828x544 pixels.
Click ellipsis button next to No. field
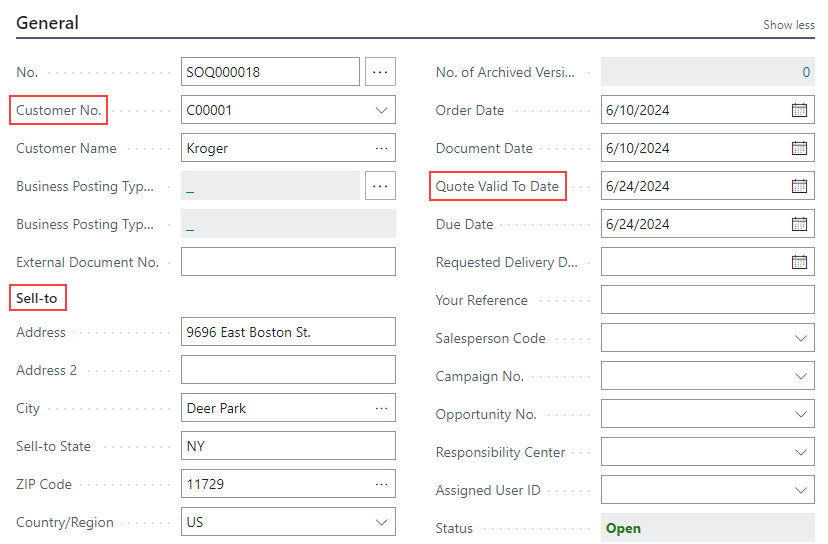click(381, 72)
